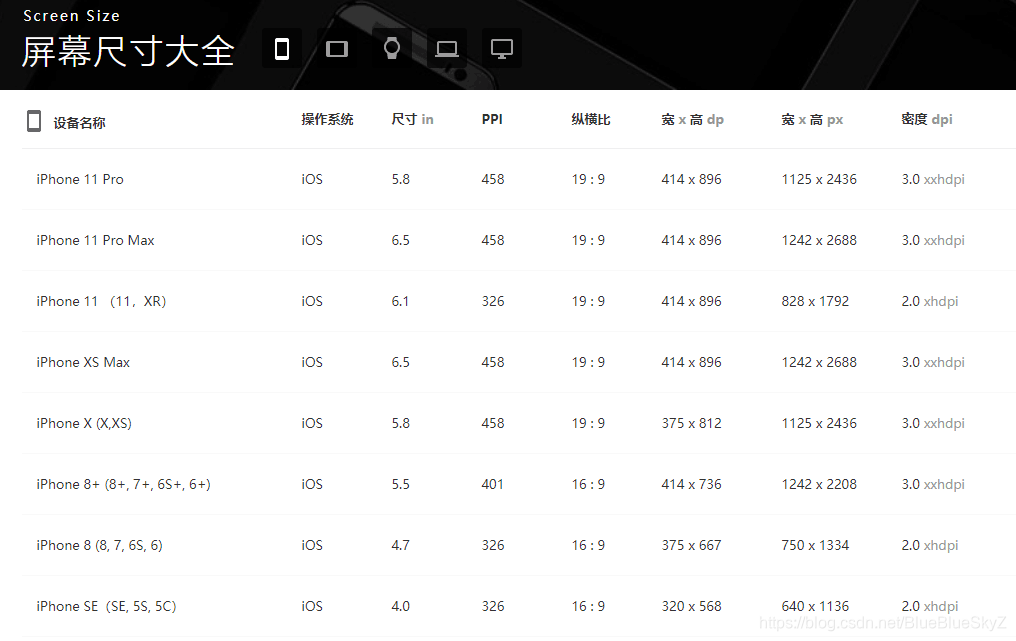Click the 宽 x 高 px header
This screenshot has height=641, width=1016.
(x=812, y=119)
